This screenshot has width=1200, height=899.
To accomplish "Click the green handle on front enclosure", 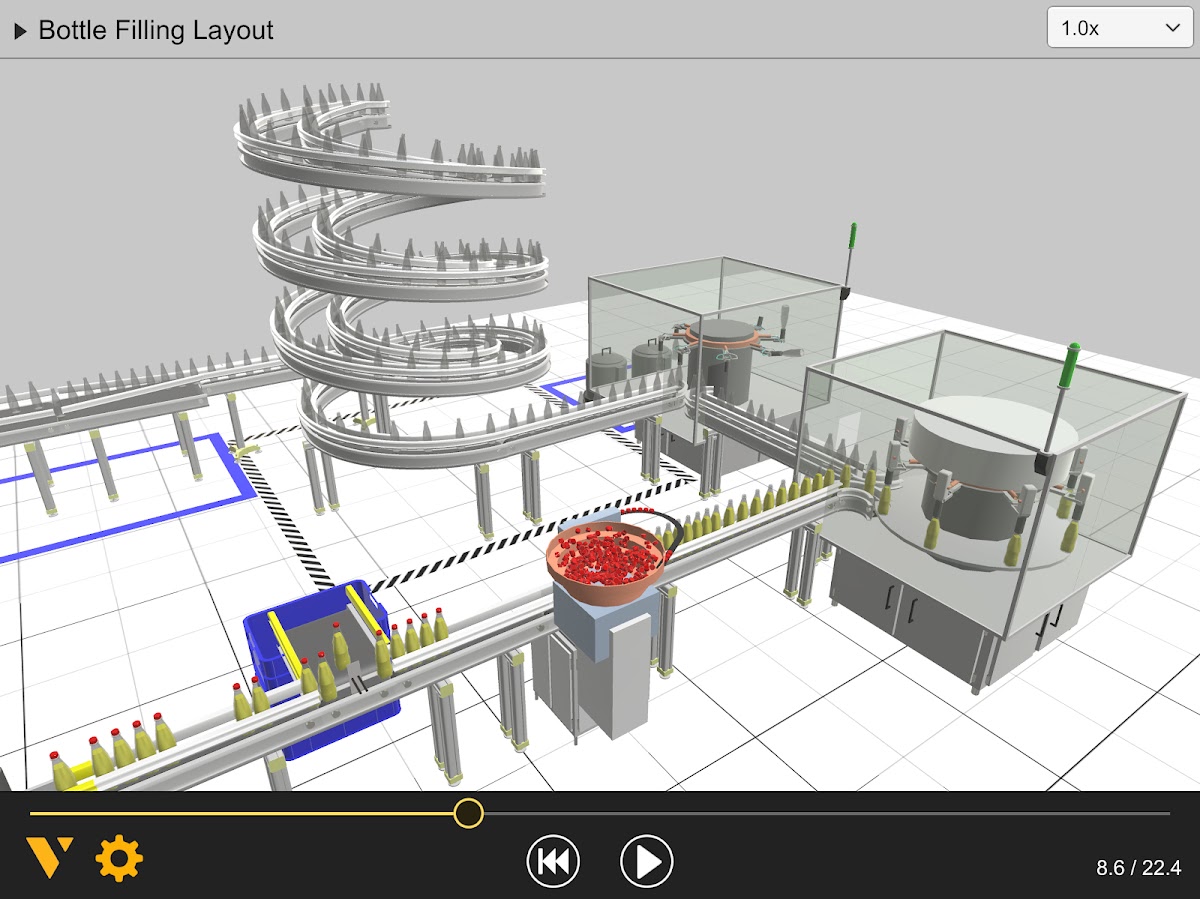I will [1070, 370].
